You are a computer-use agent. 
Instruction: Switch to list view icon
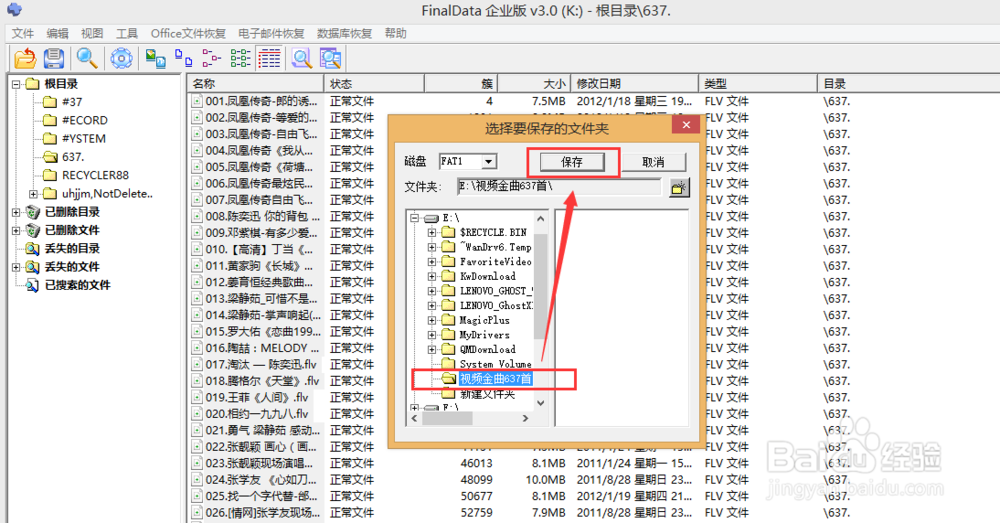240,59
